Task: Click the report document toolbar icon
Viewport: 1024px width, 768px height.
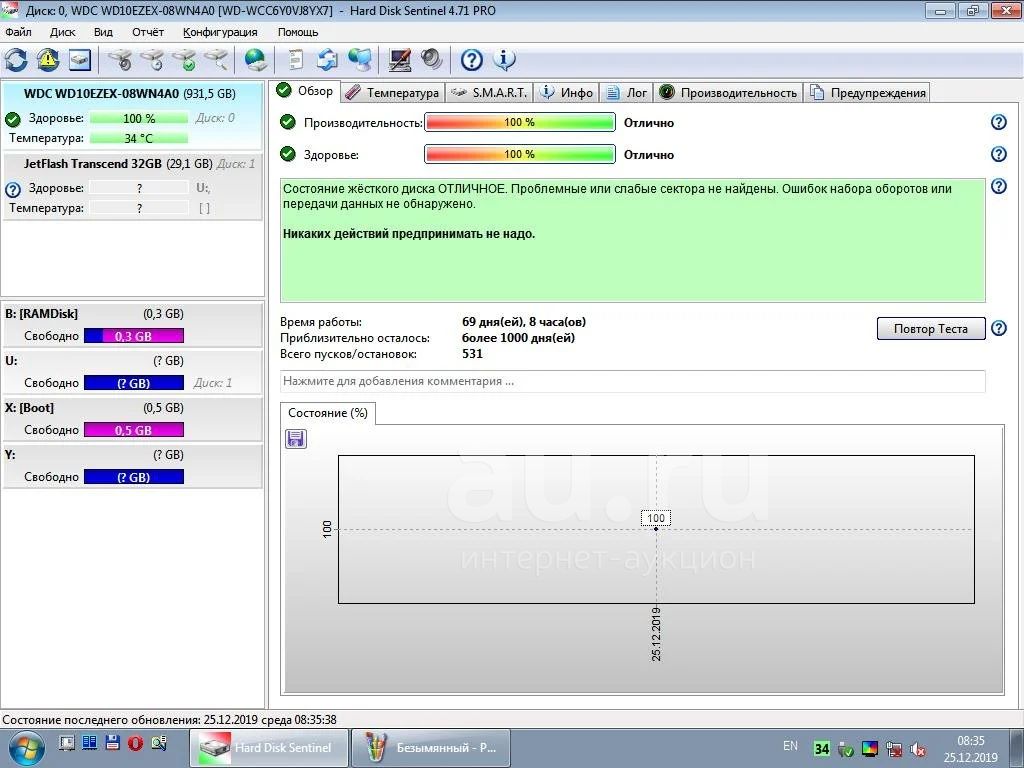Action: pos(296,60)
